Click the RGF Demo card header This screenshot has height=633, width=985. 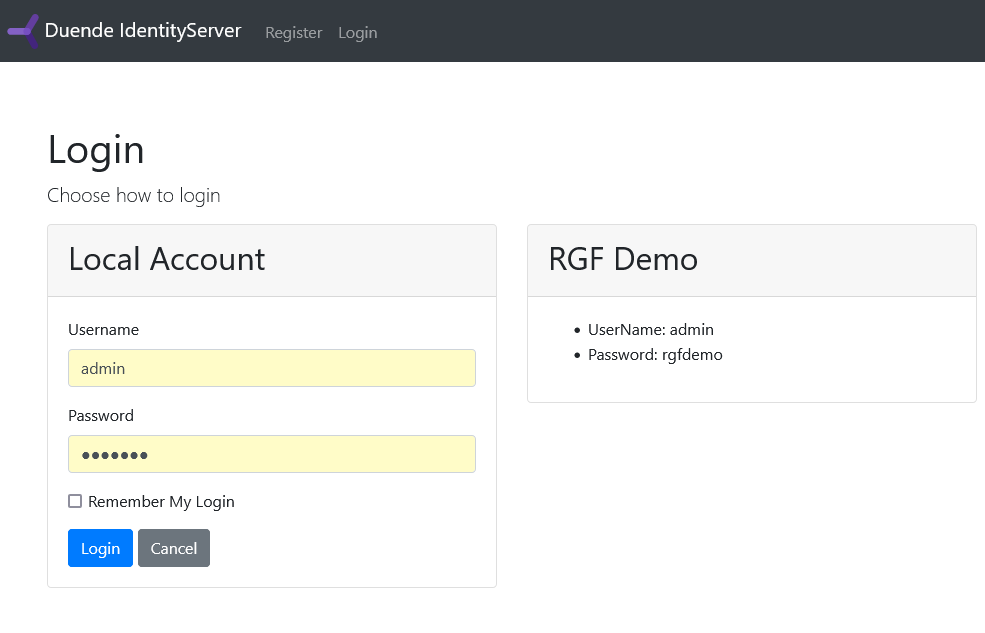tap(623, 260)
